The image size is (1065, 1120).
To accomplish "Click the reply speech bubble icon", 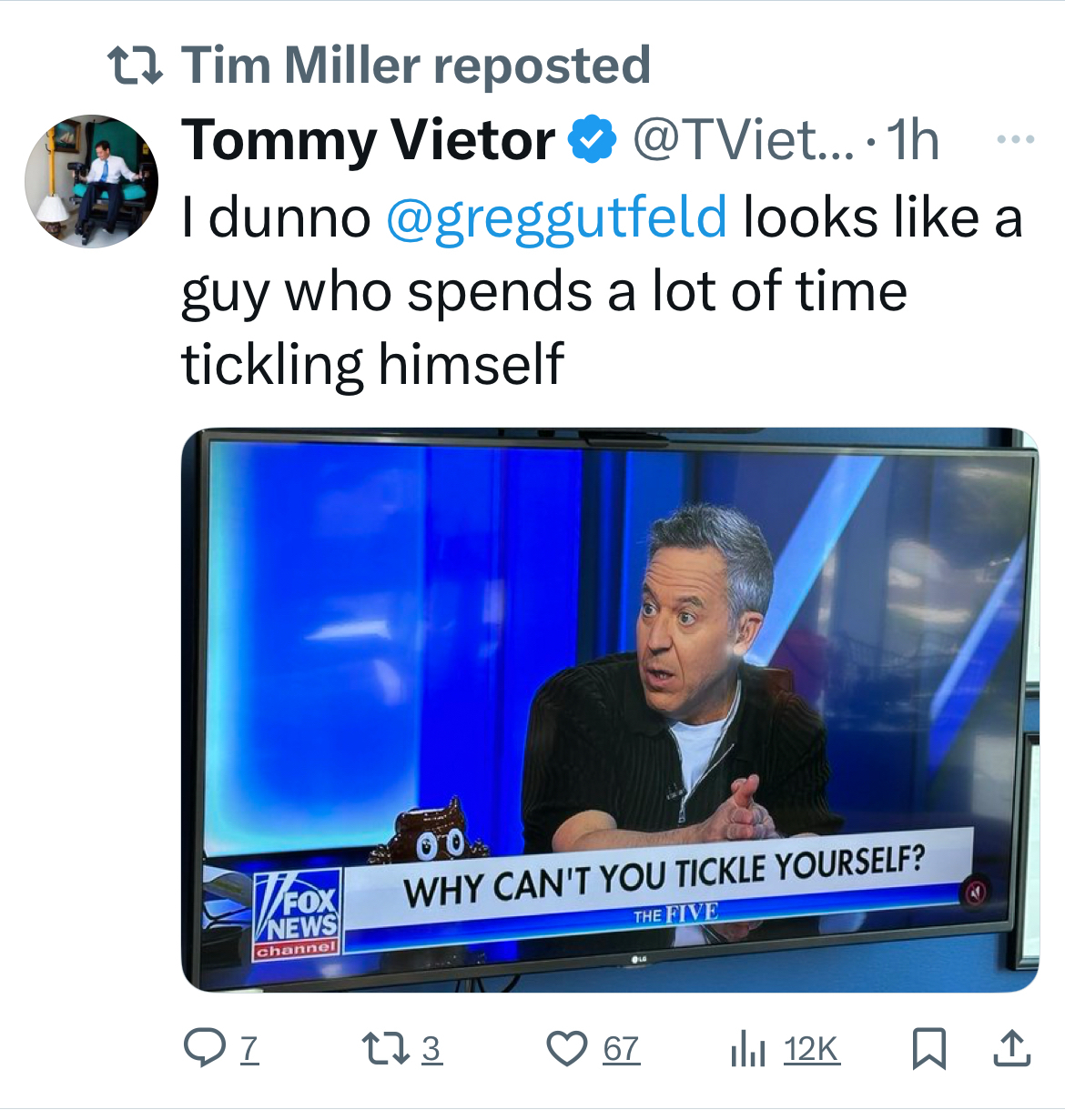I will (205, 1049).
